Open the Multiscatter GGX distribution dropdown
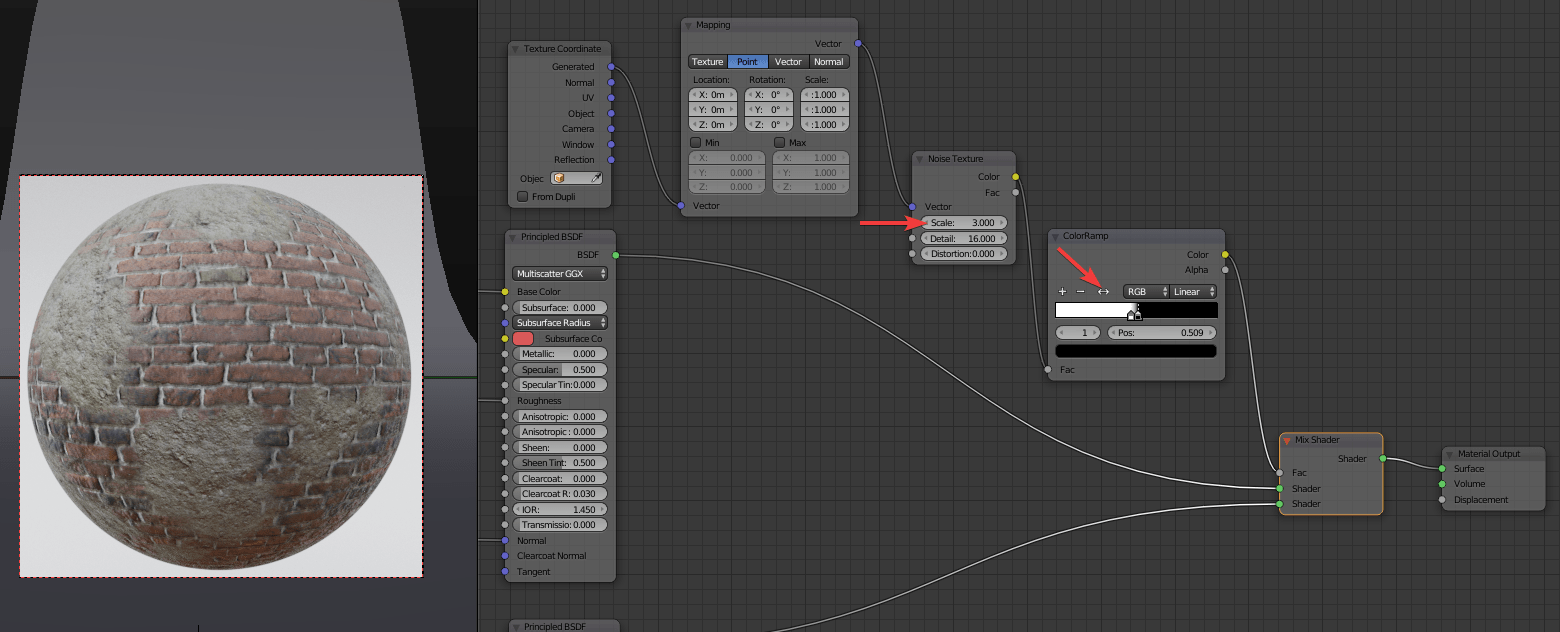1560x632 pixels. tap(560, 273)
